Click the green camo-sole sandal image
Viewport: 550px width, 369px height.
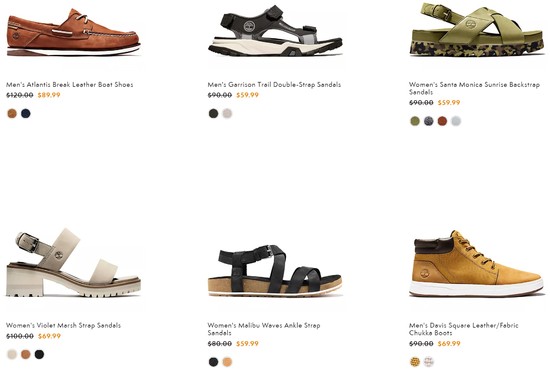point(476,29)
